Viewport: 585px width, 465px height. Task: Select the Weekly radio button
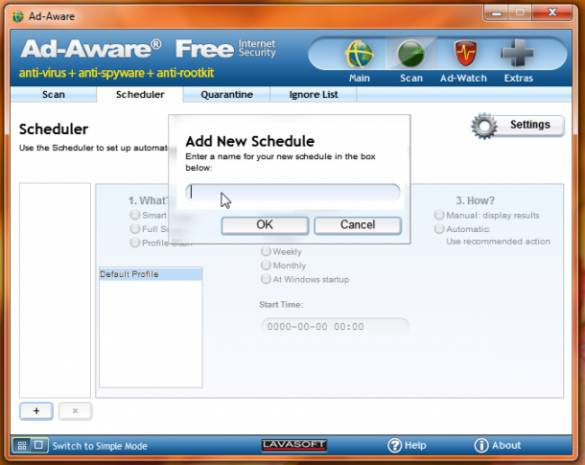point(265,252)
